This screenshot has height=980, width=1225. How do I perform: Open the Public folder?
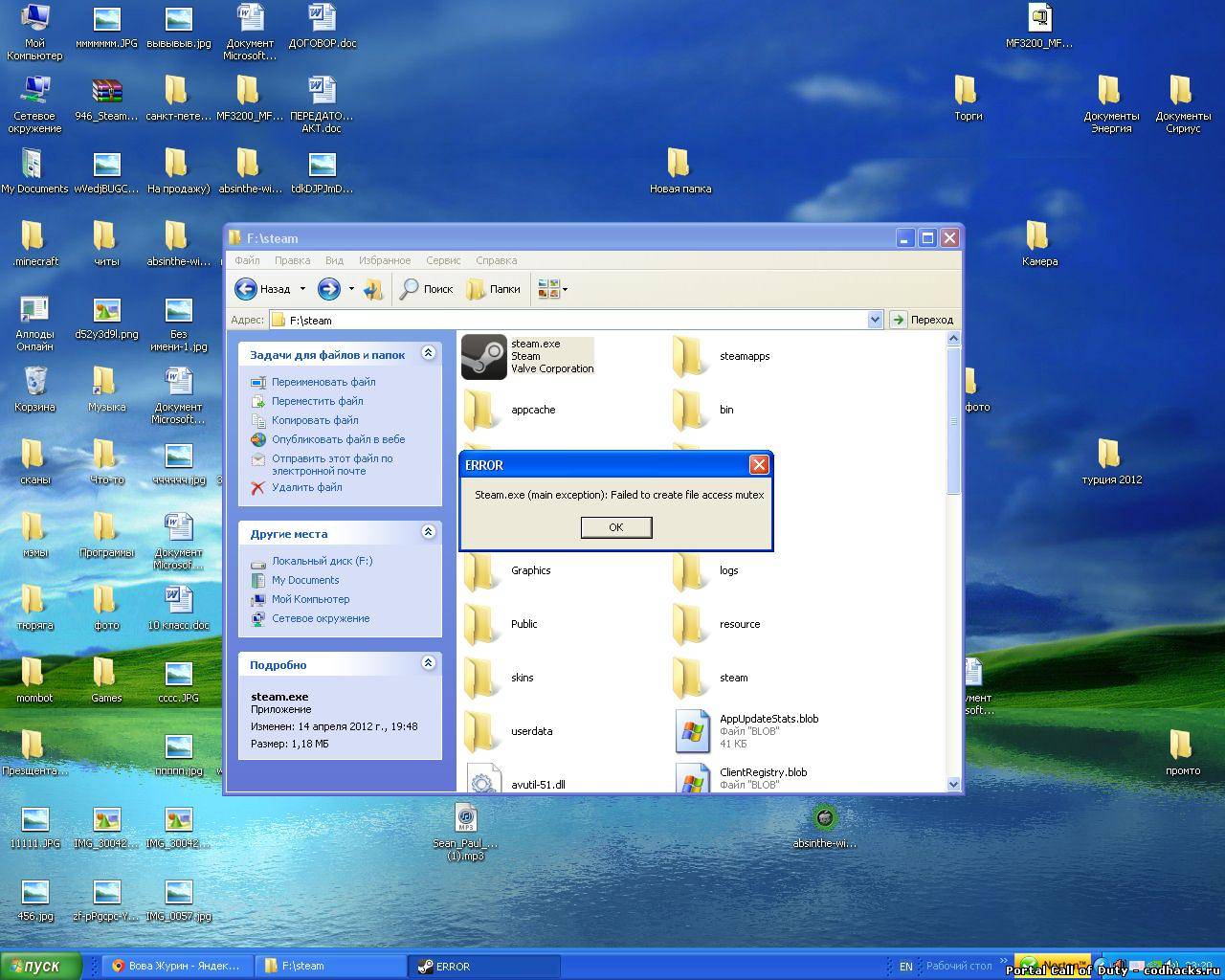[x=481, y=625]
